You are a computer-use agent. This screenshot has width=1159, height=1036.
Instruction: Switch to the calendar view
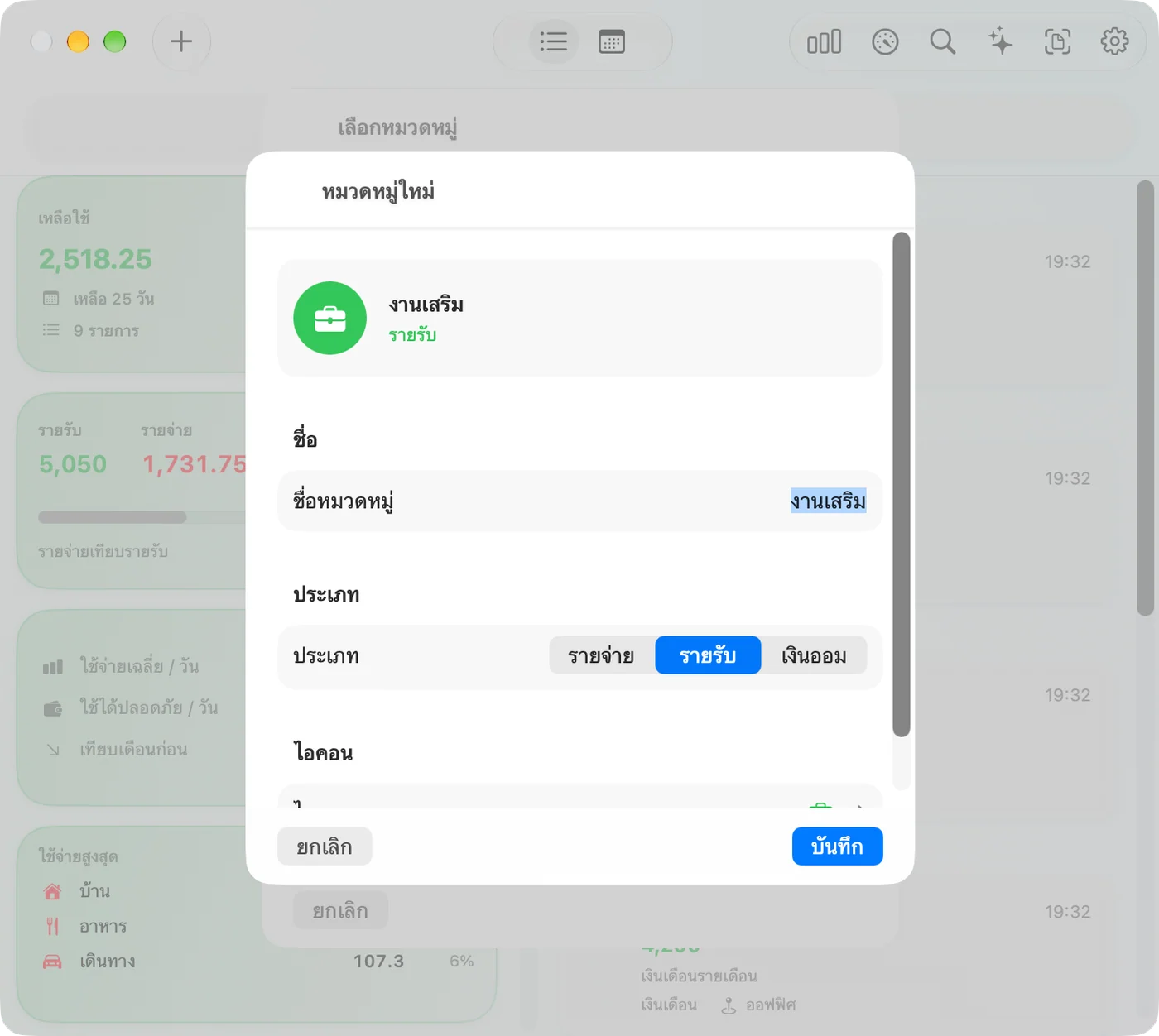click(612, 41)
